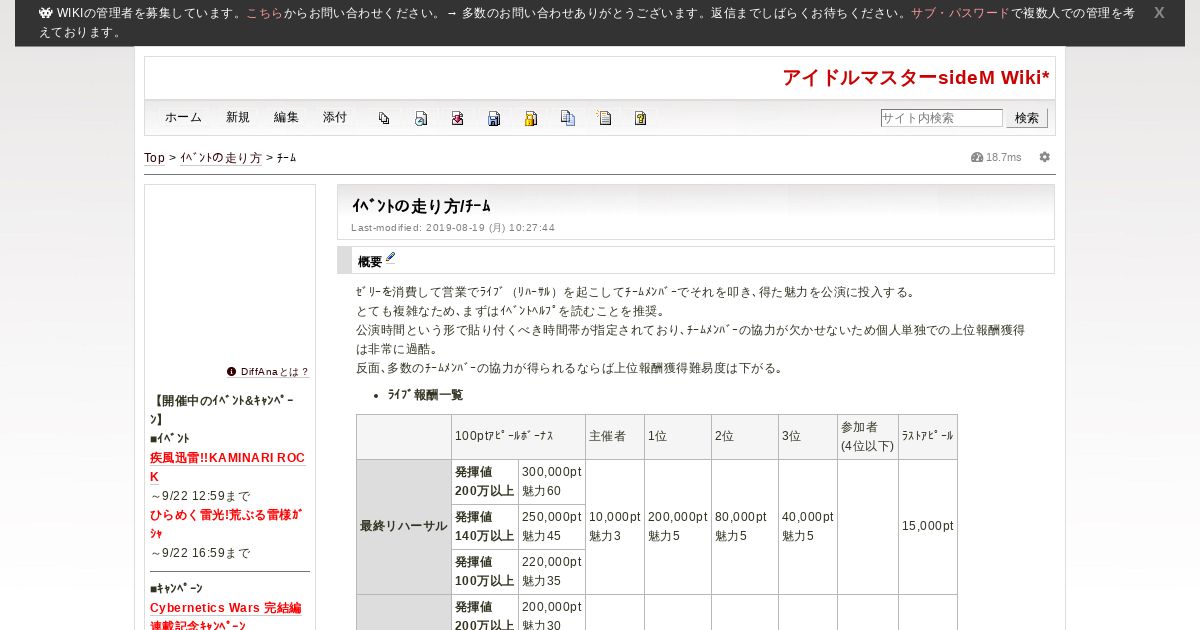This screenshot has height=630, width=1200.
Task: Click the 概要 section heading
Action: pos(370,261)
